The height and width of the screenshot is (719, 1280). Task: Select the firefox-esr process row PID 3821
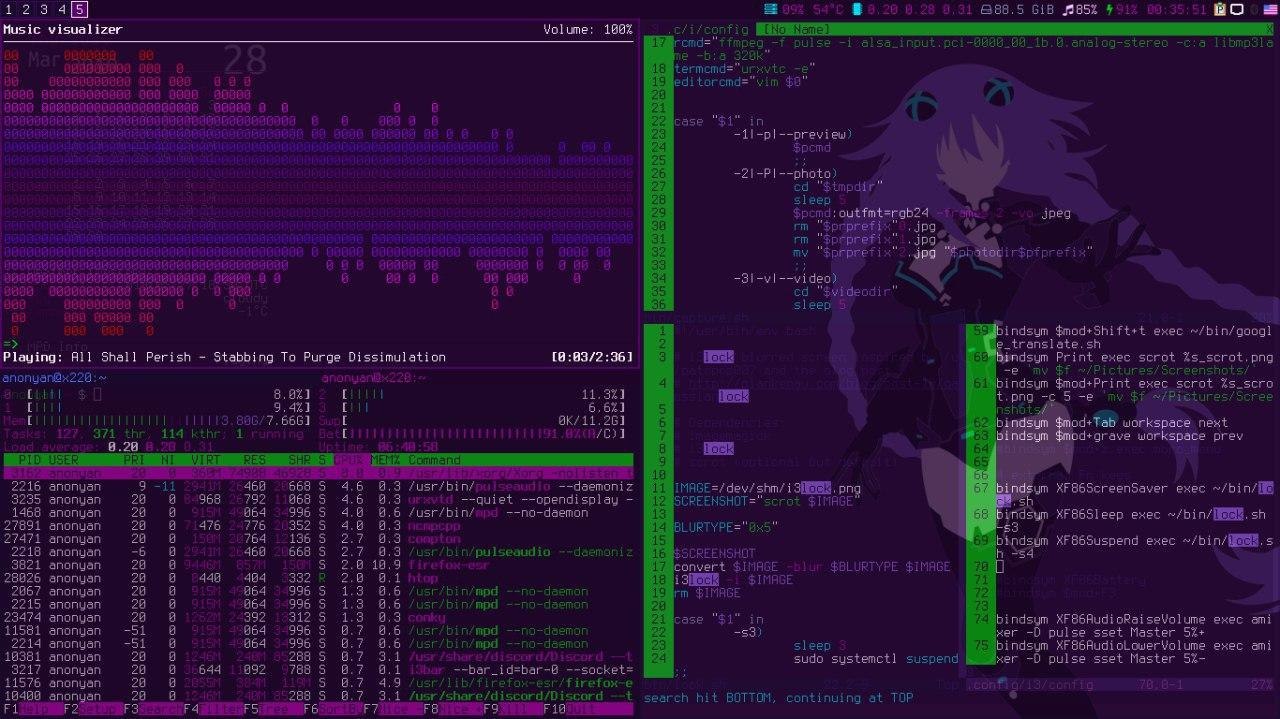point(317,565)
